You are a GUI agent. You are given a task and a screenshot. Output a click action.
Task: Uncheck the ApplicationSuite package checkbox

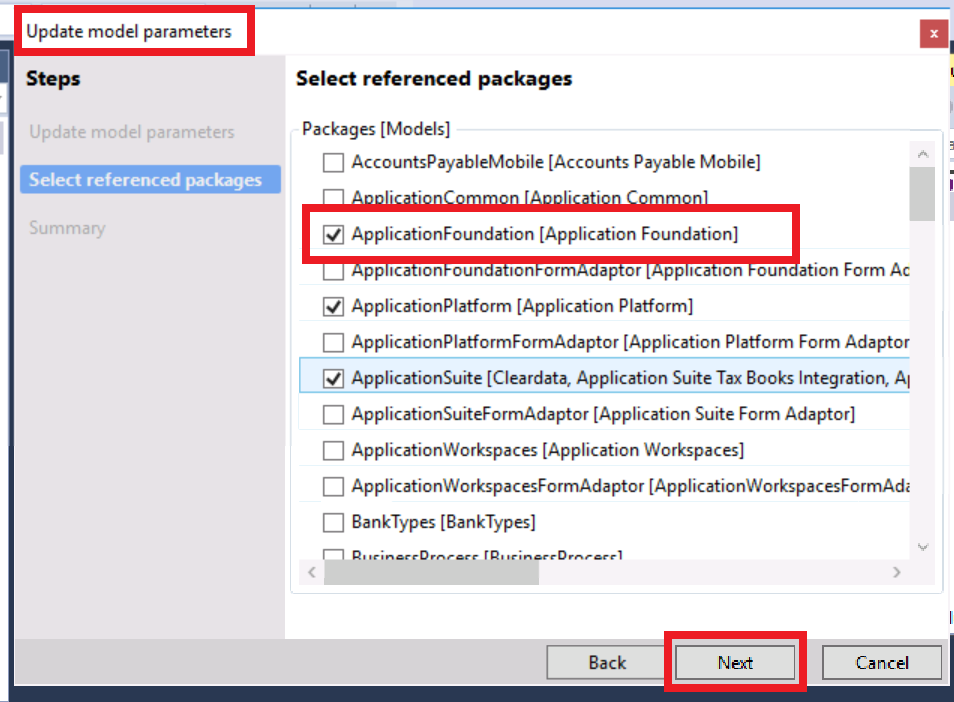click(x=333, y=378)
